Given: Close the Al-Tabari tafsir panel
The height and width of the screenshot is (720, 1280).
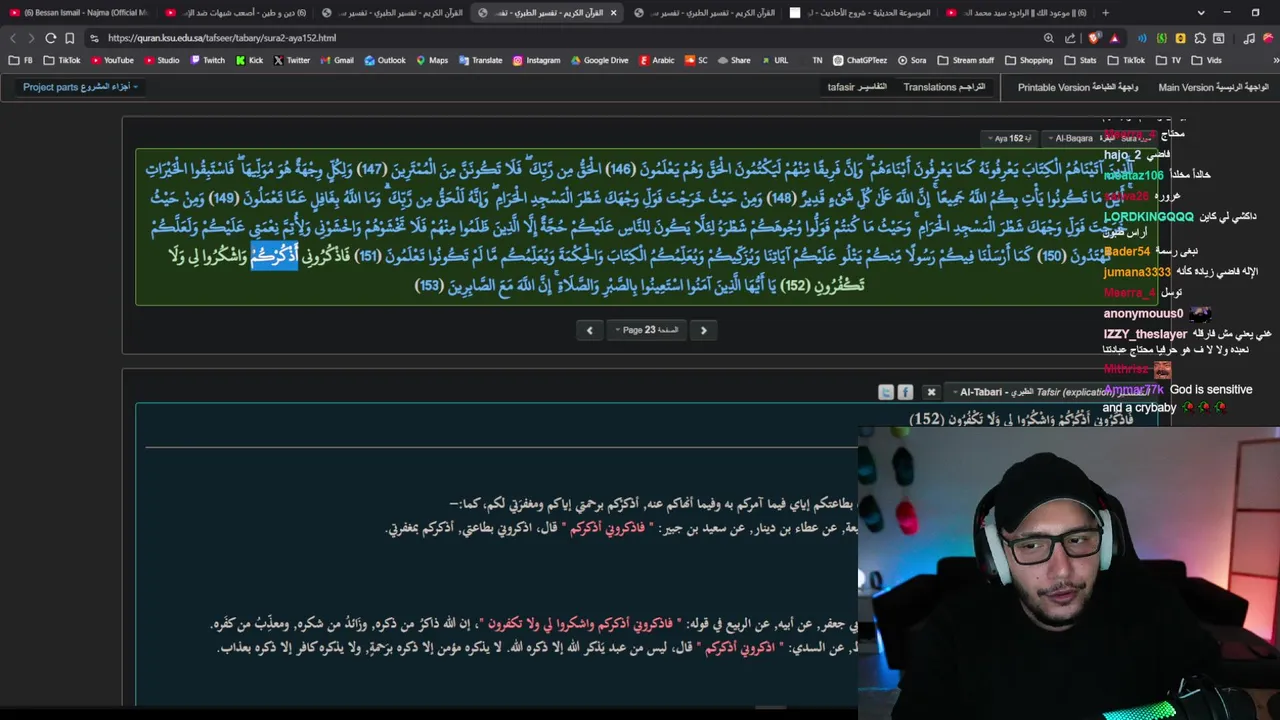Looking at the screenshot, I should 931,392.
